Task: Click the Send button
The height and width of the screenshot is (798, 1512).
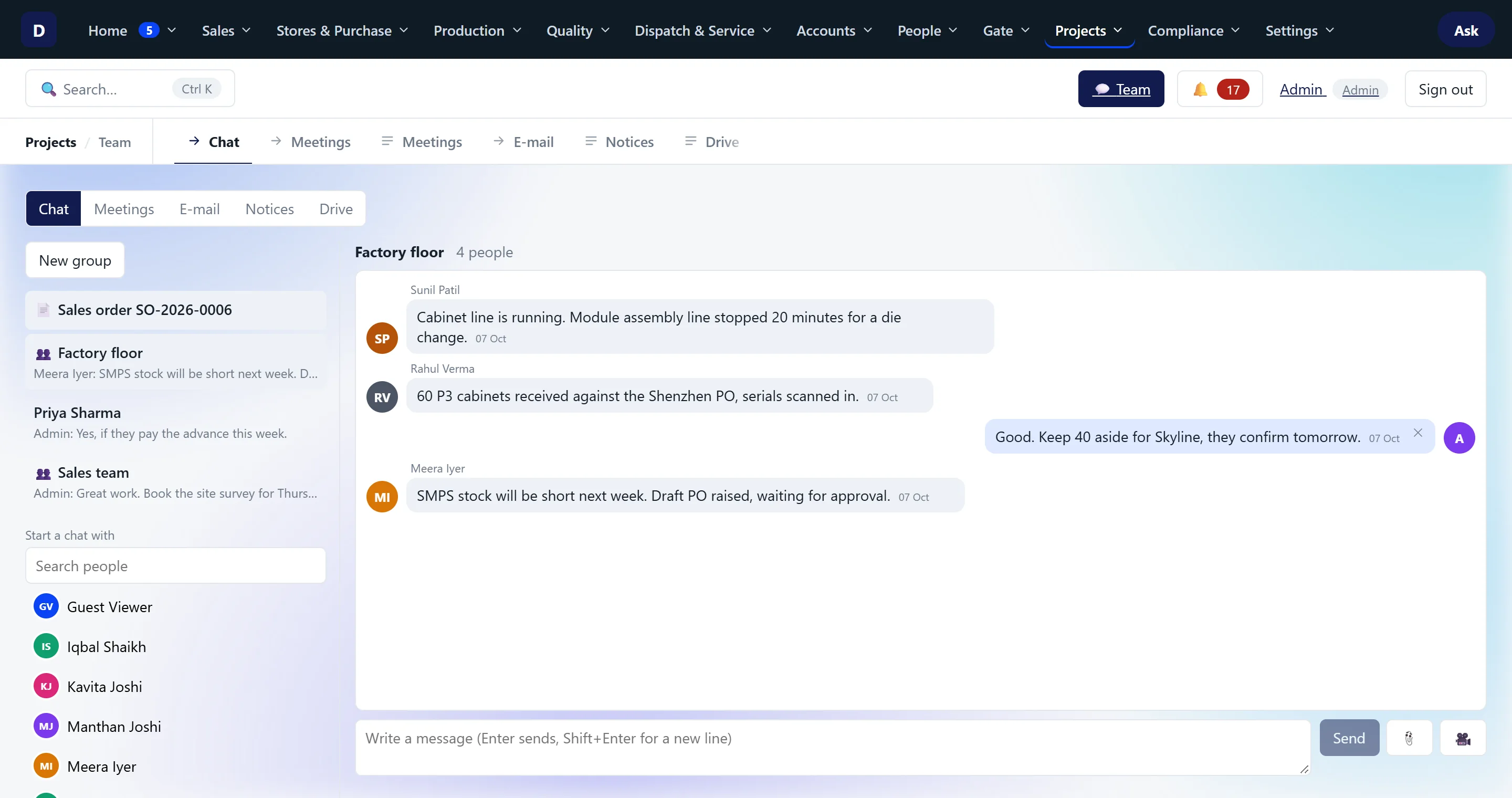Action: tap(1349, 738)
